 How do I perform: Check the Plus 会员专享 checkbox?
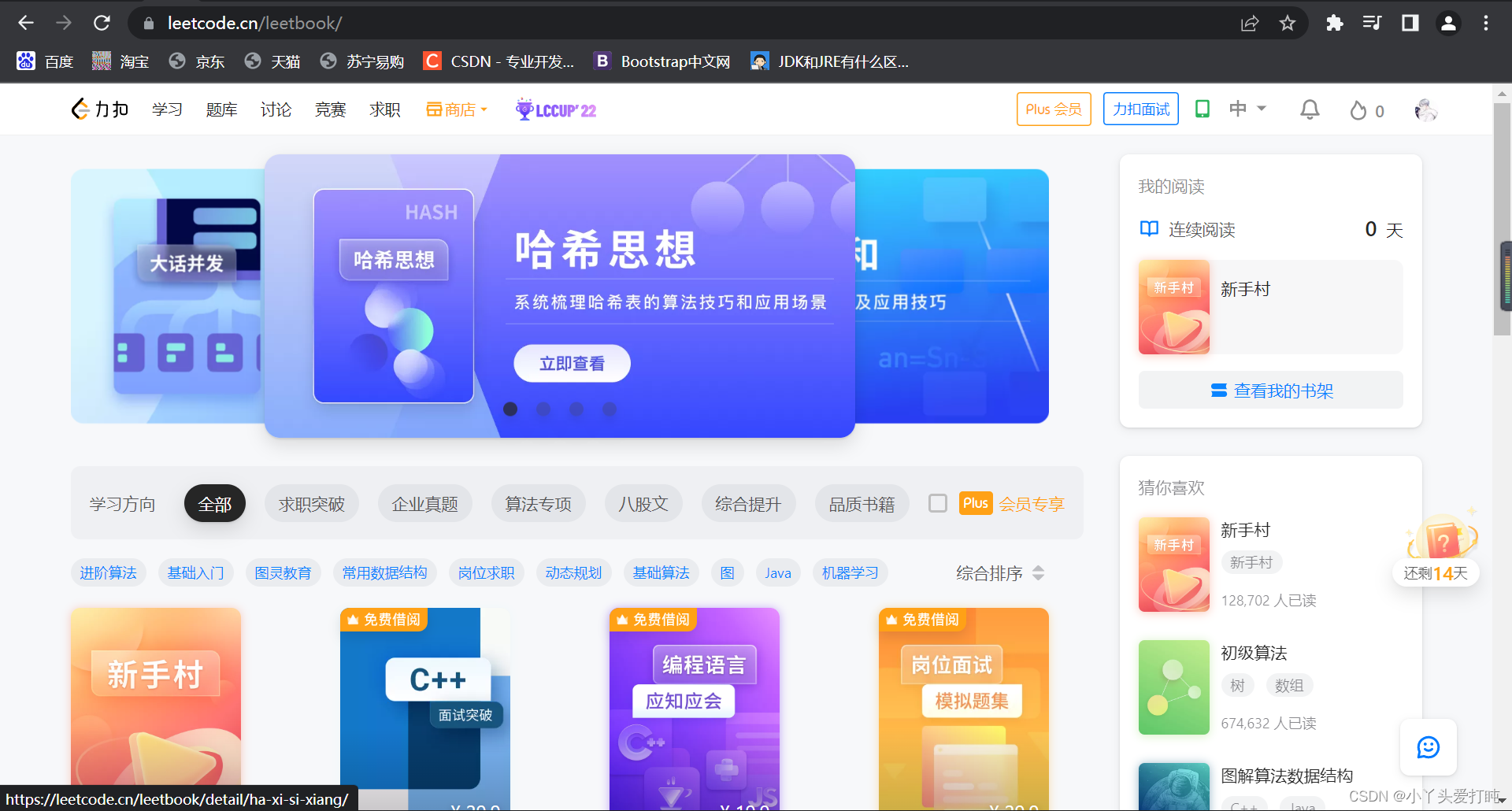click(938, 503)
